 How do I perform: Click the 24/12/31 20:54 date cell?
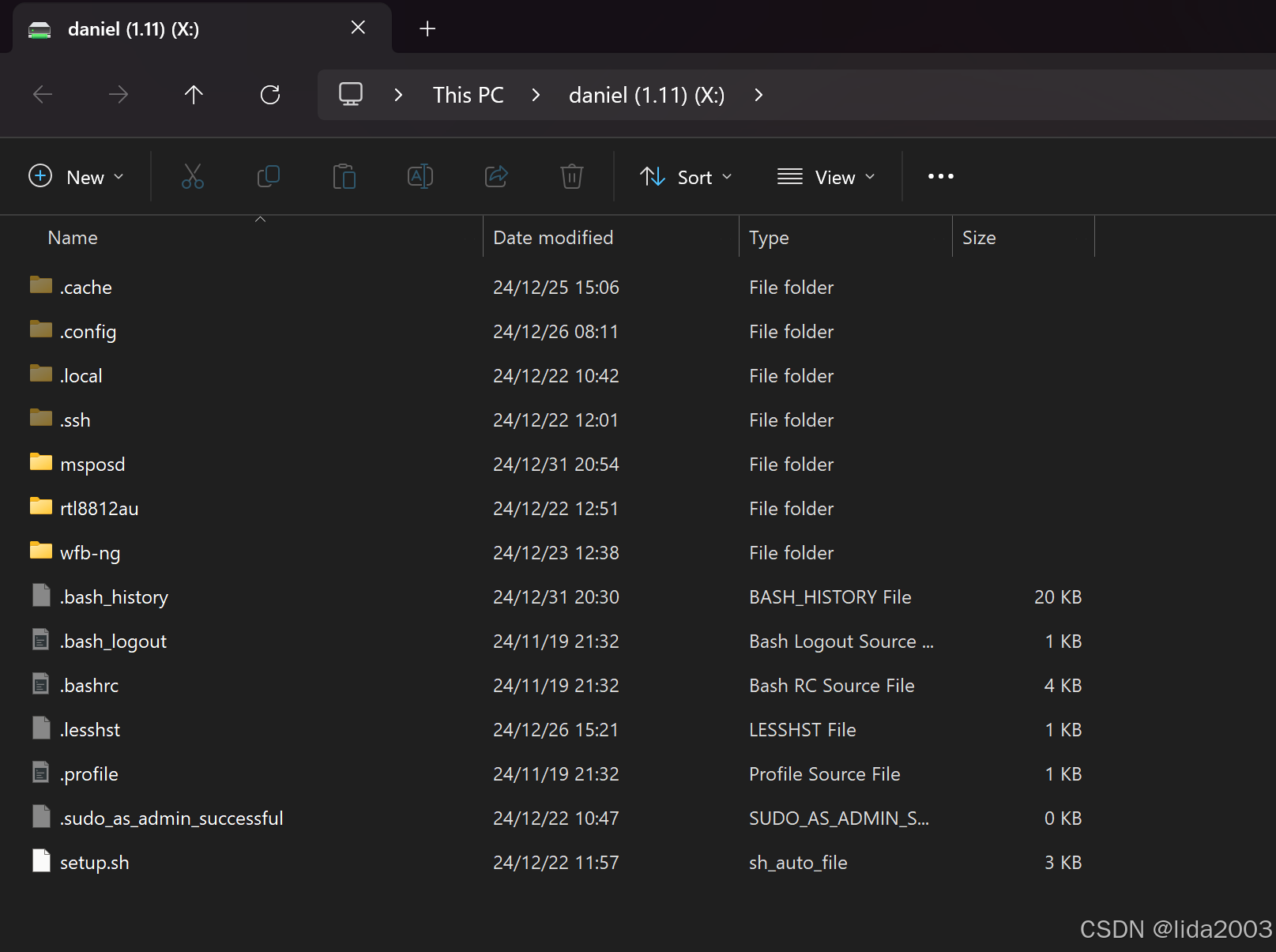[x=556, y=465]
